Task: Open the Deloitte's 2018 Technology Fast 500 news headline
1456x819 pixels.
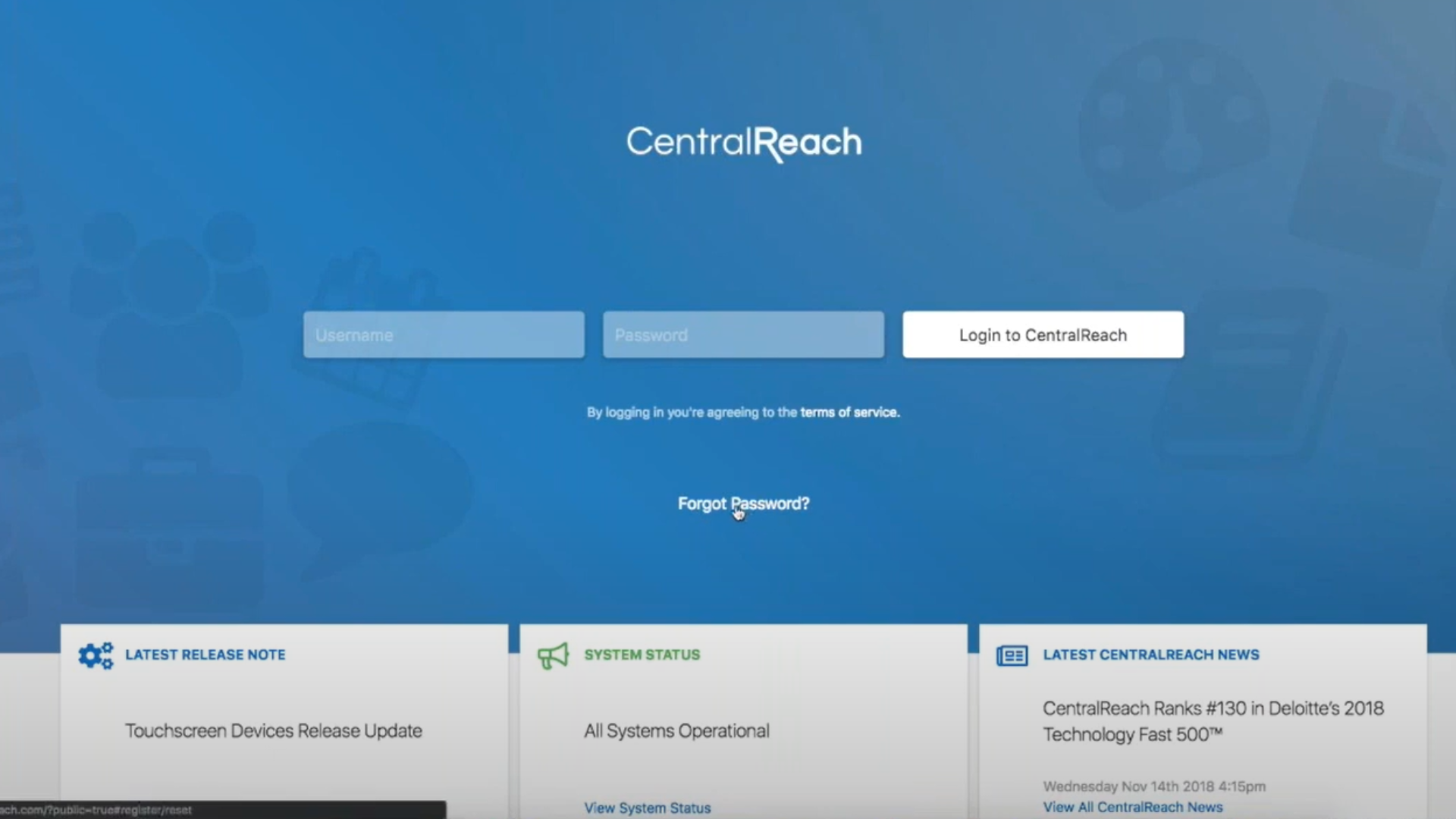Action: pyautogui.click(x=1213, y=721)
